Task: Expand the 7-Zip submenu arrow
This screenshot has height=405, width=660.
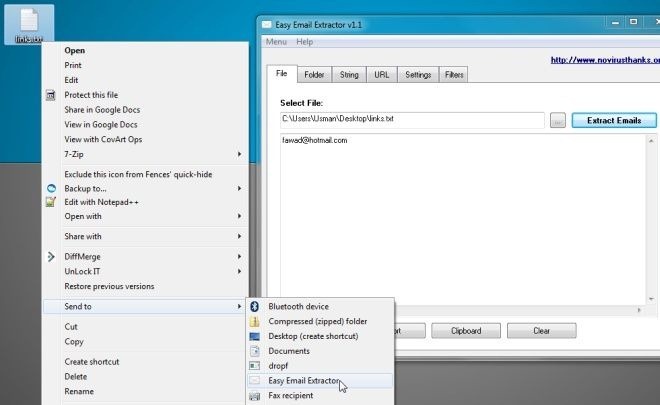Action: 240,155
